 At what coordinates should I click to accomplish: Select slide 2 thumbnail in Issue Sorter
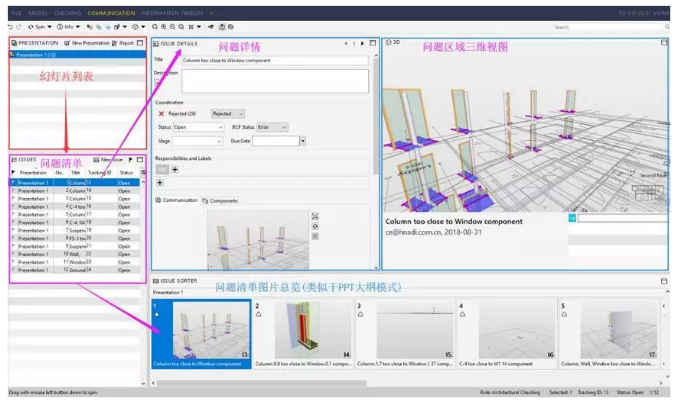303,334
